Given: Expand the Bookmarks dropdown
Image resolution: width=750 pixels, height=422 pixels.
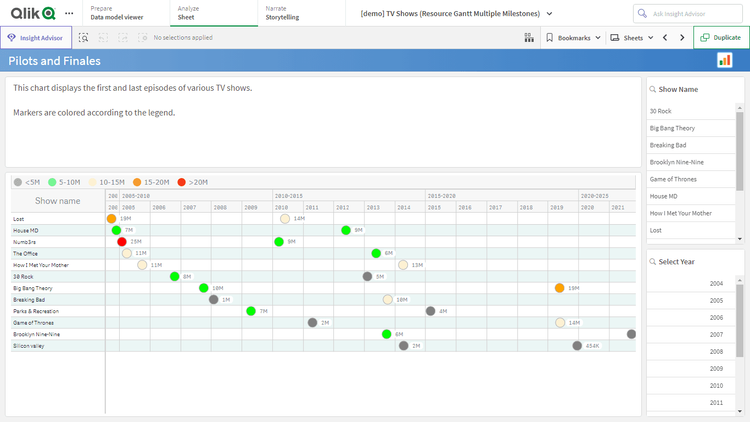Looking at the screenshot, I should pos(574,37).
